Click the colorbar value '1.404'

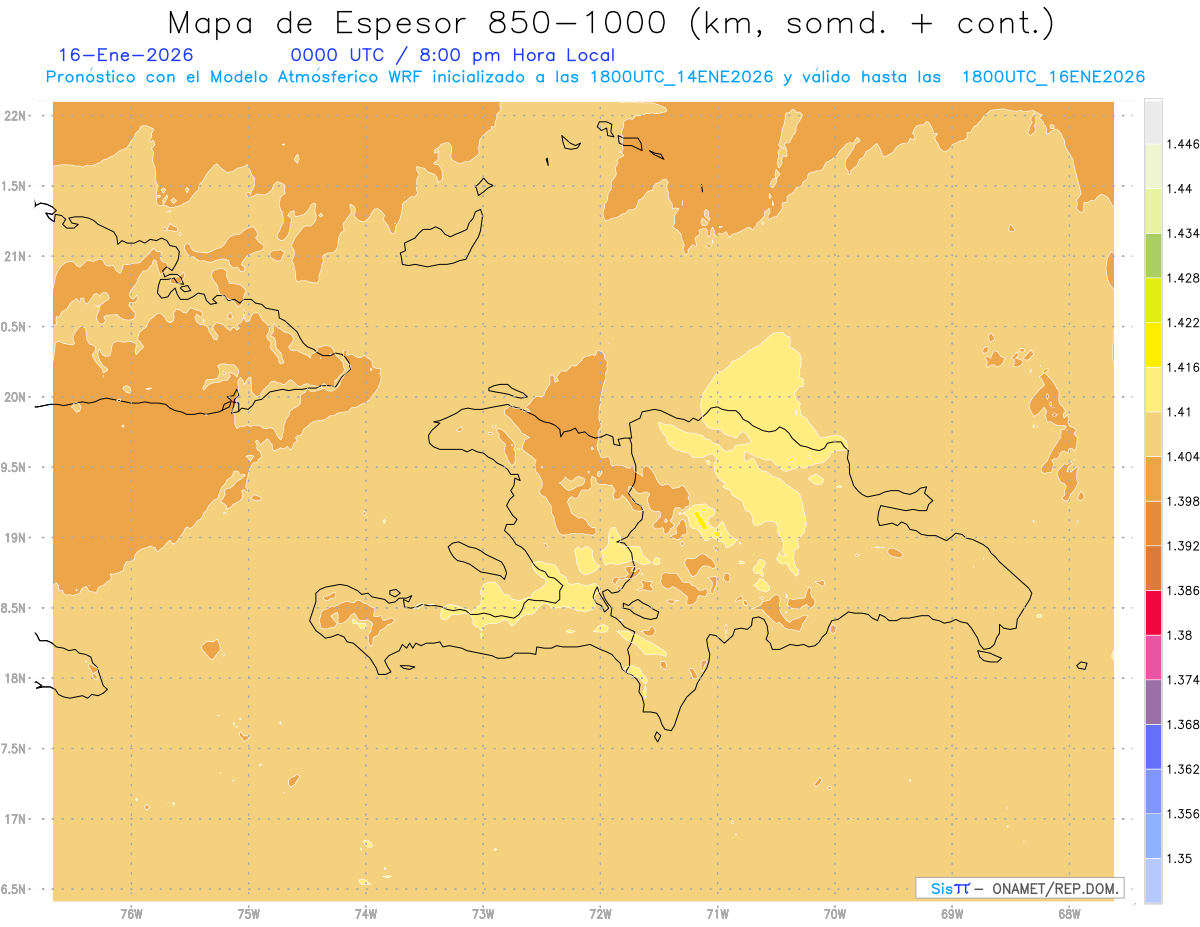1185,456
